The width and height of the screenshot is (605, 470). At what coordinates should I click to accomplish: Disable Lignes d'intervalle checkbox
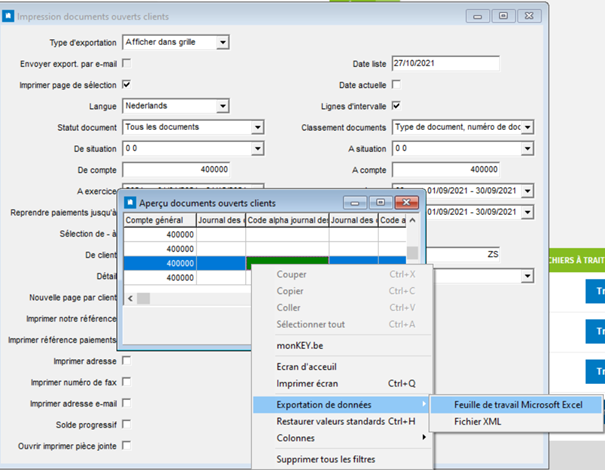[396, 106]
